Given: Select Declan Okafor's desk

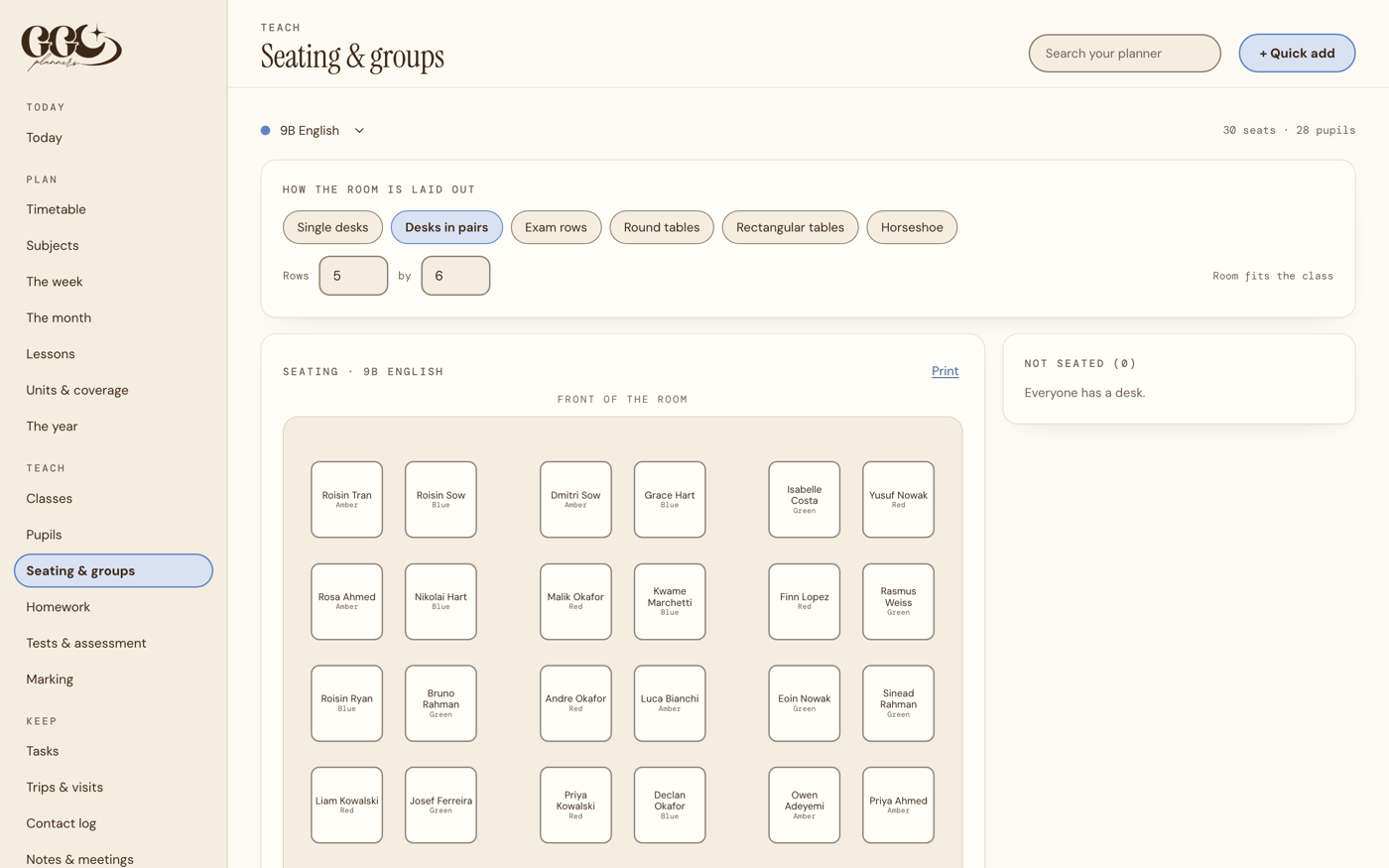Looking at the screenshot, I should pos(670,806).
